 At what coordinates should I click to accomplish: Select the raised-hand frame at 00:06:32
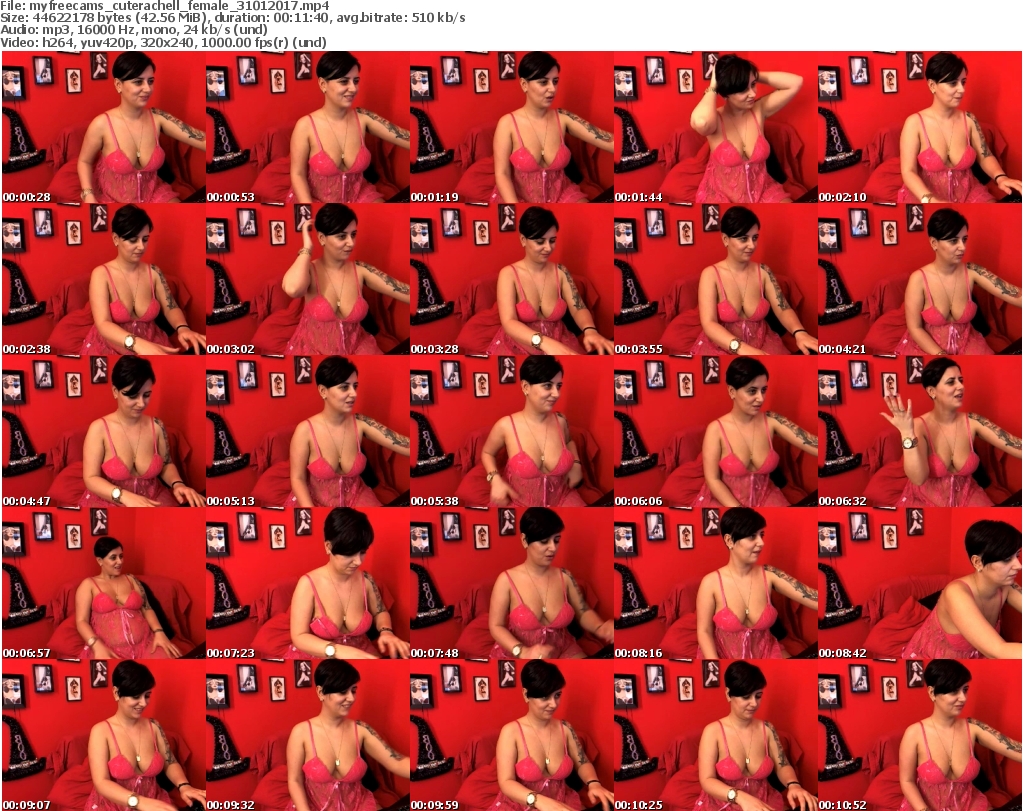tap(920, 432)
